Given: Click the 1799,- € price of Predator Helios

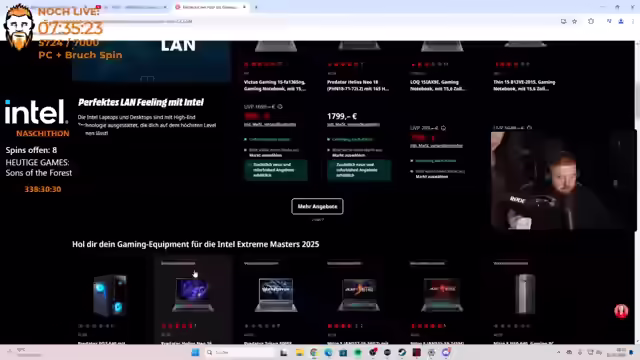Looking at the screenshot, I should coord(342,116).
